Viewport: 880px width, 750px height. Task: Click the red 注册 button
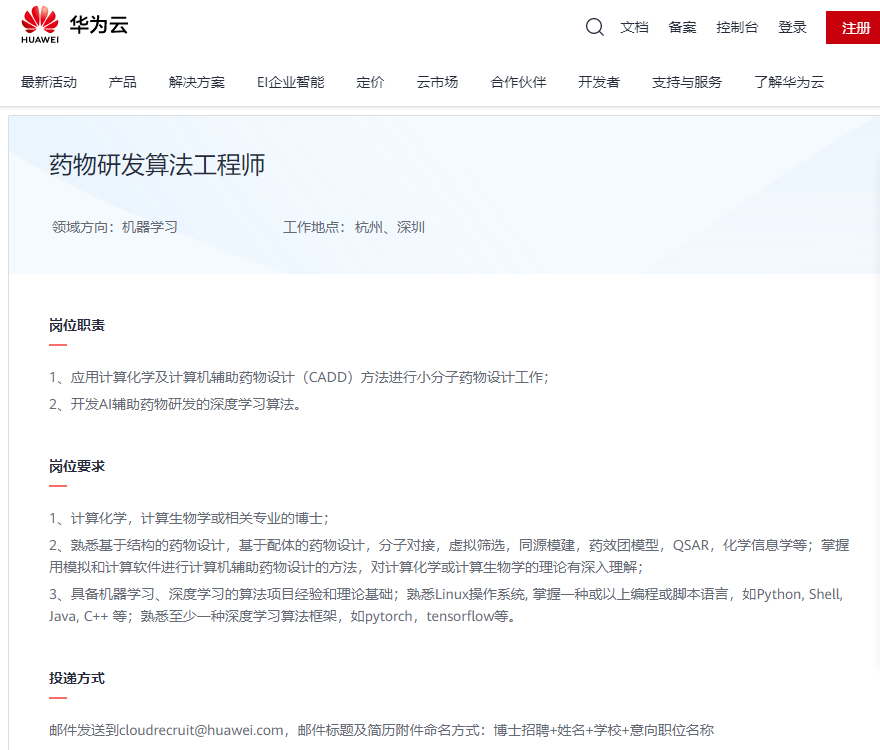point(854,28)
